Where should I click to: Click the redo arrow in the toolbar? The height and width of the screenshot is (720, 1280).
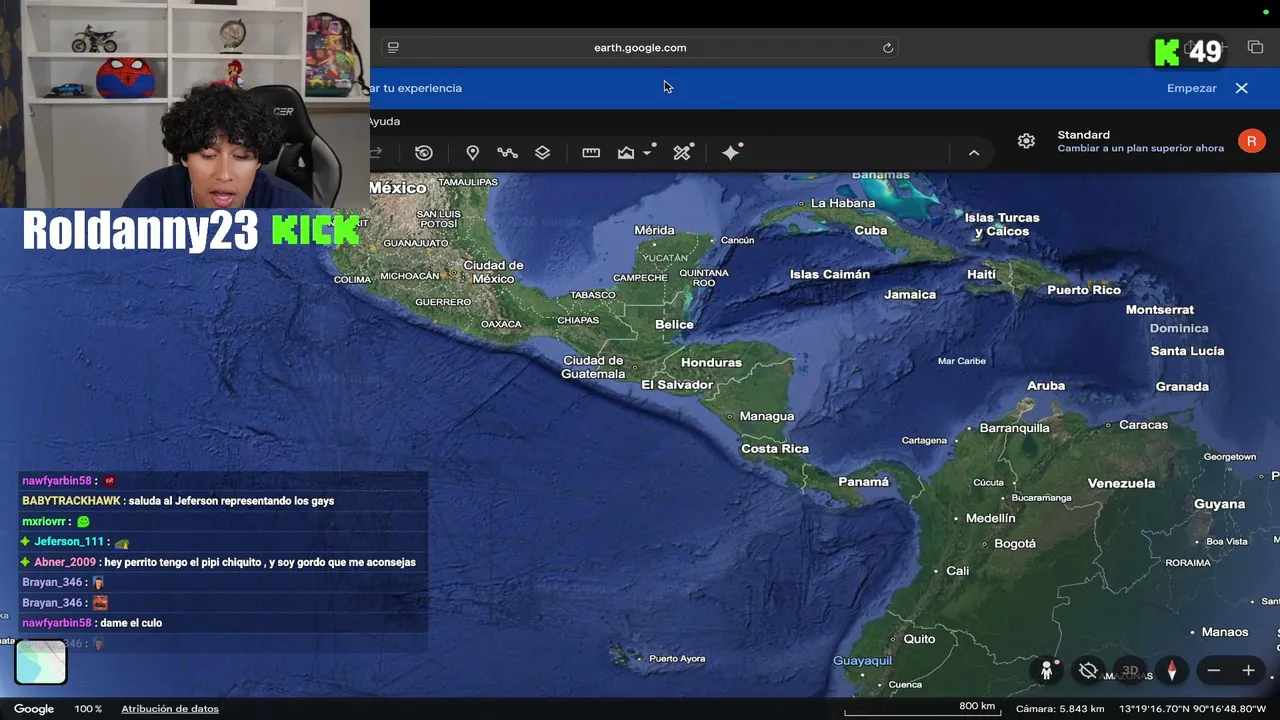click(x=376, y=153)
